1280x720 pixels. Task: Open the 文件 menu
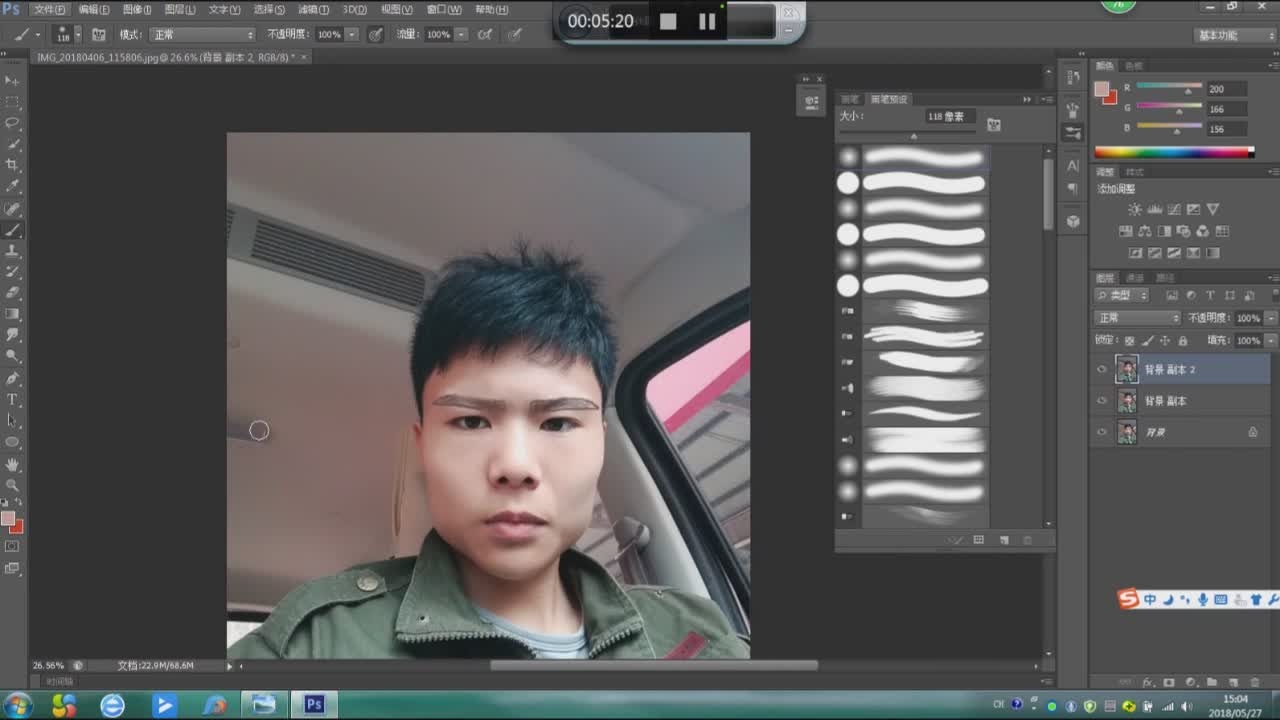click(50, 9)
